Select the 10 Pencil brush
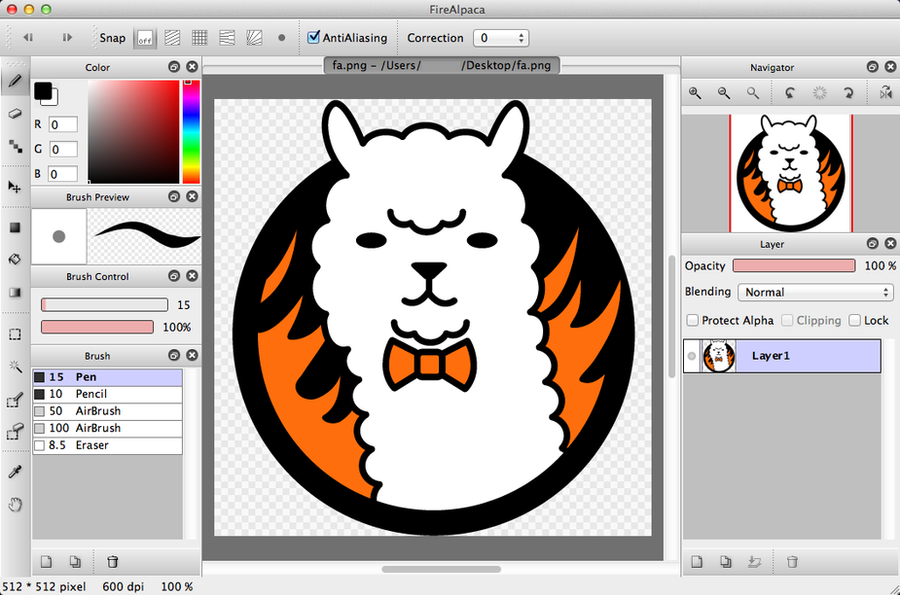900x595 pixels. point(107,394)
